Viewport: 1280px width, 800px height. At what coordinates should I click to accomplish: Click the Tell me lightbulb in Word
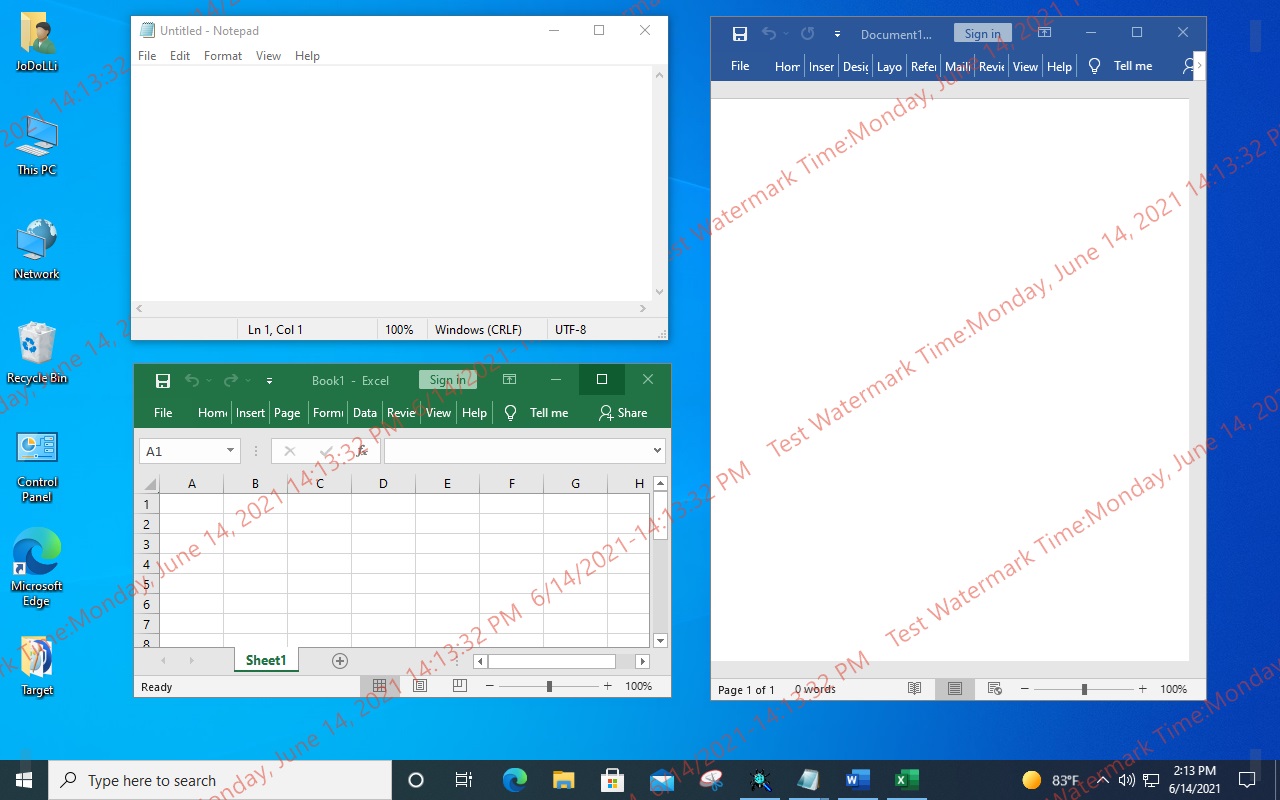tap(1093, 66)
